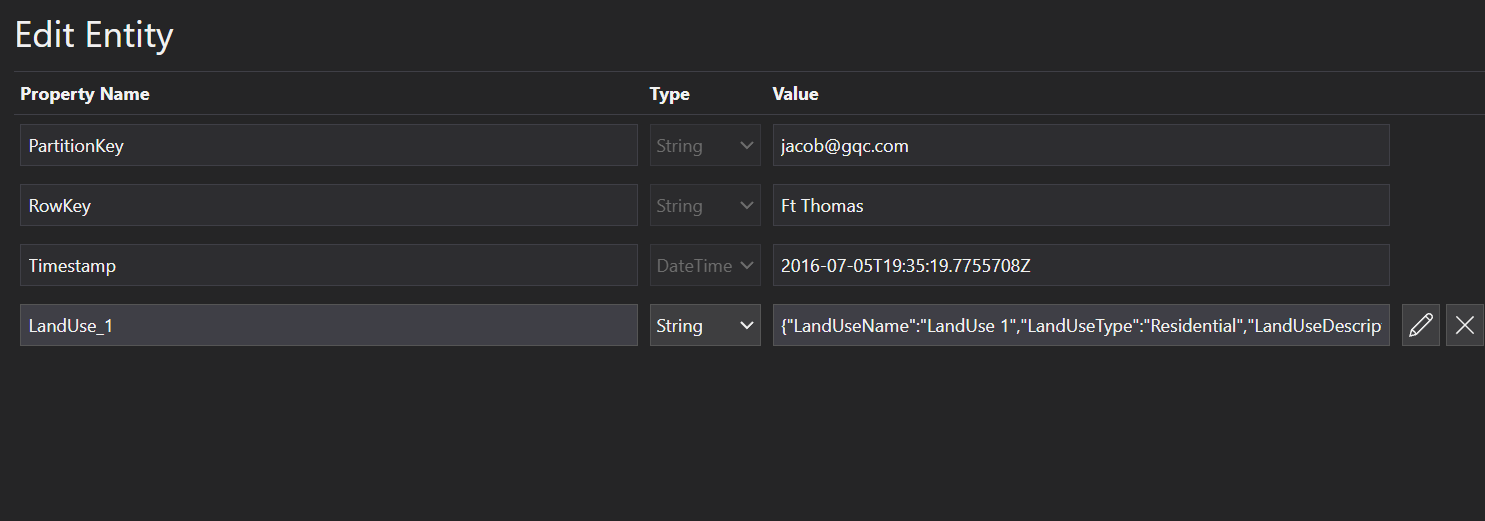Viewport: 1485px width, 521px height.
Task: Open the Type dropdown for RowKey
Action: [705, 205]
